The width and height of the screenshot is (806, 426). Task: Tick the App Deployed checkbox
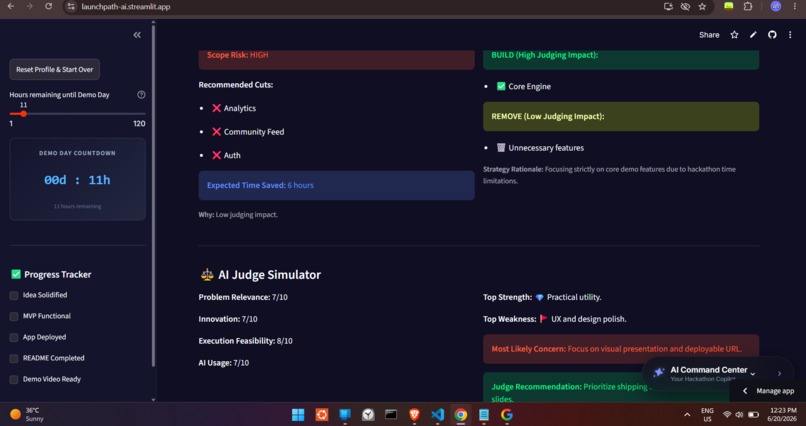tap(14, 338)
